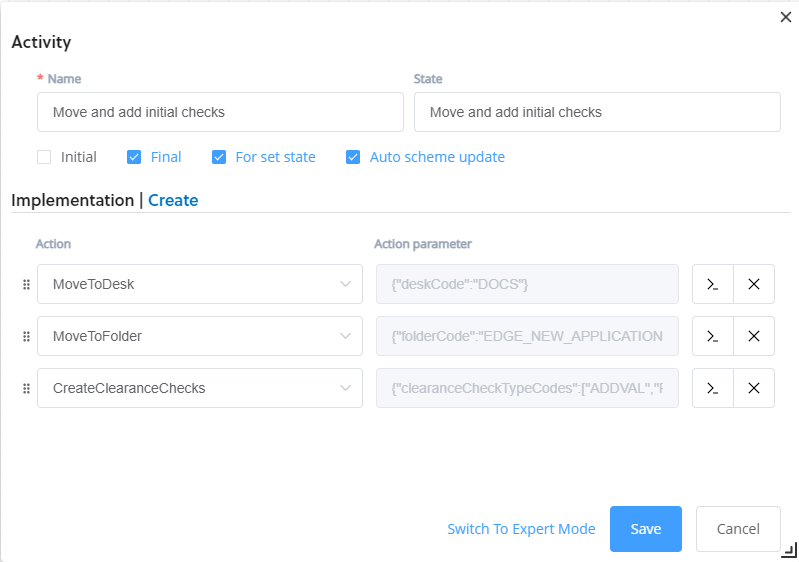Viewport: 799px width, 562px height.
Task: Click the Implementation heading
Action: 72,200
